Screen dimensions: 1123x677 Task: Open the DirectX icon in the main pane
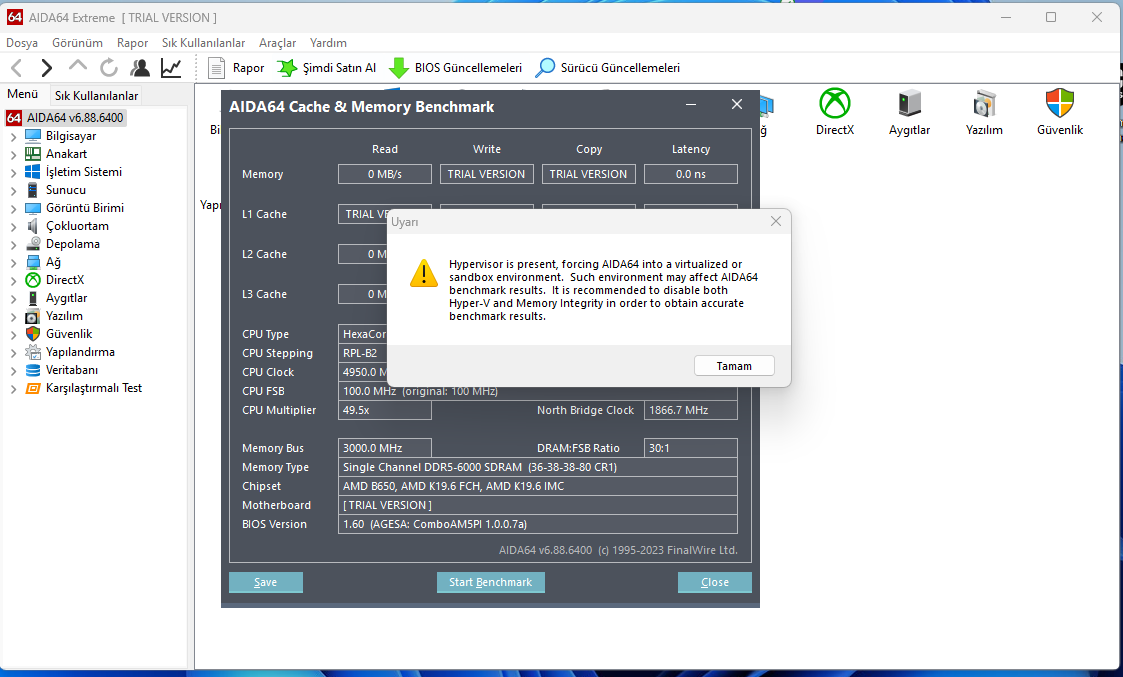coord(834,103)
